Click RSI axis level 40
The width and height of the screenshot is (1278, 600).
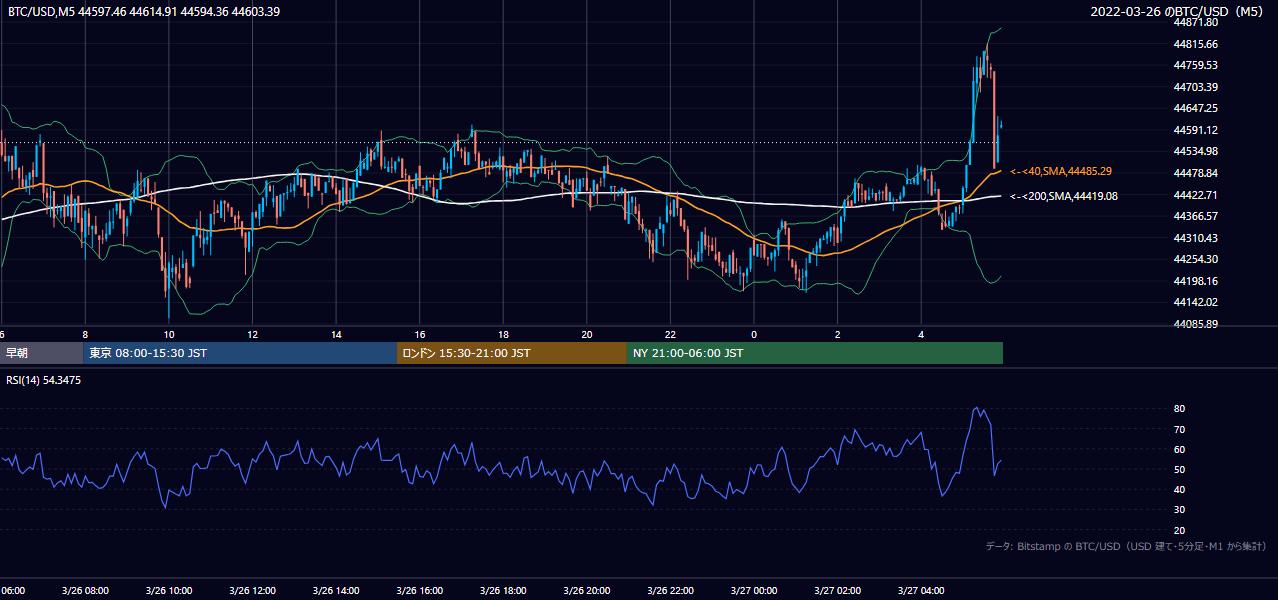1180,489
